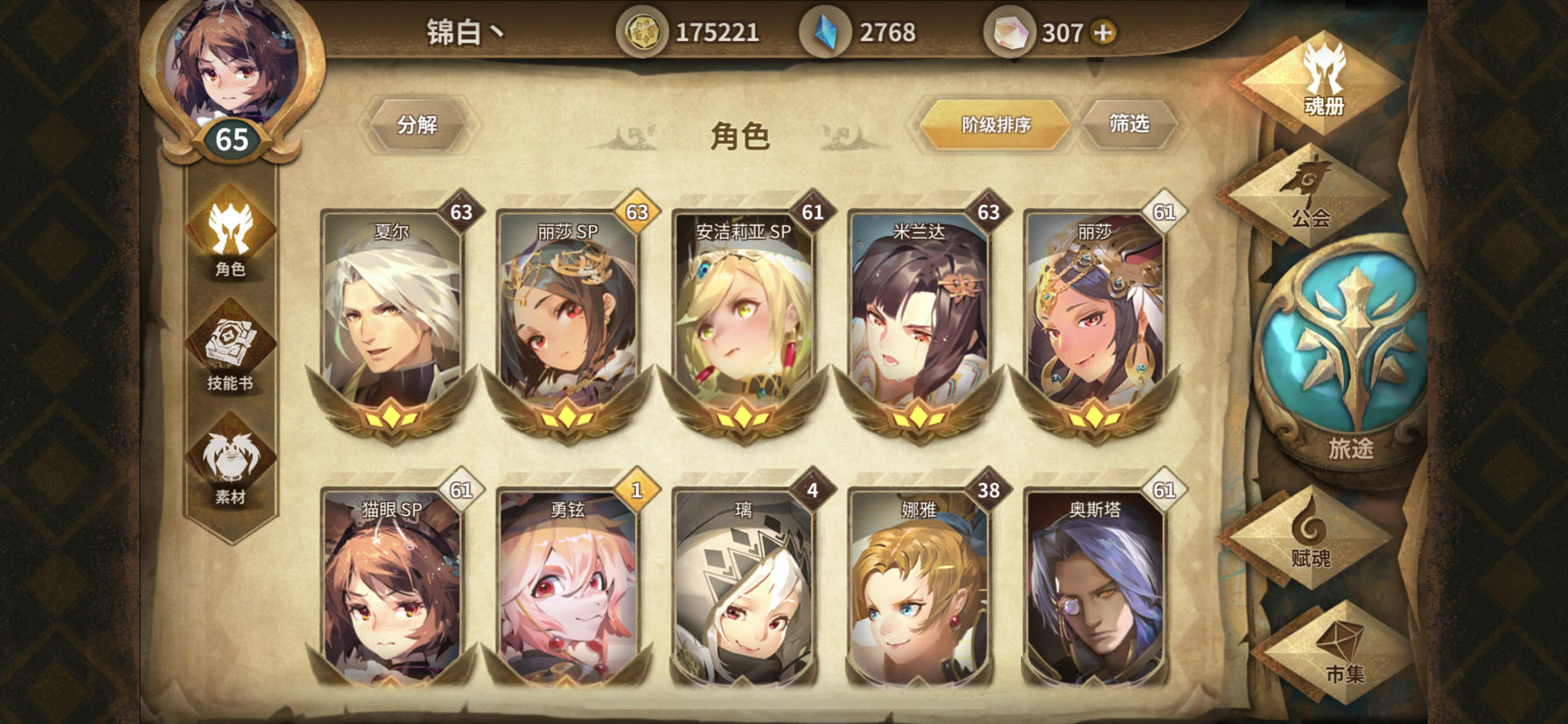Switch to the 素材 materials tab

pyautogui.click(x=231, y=463)
